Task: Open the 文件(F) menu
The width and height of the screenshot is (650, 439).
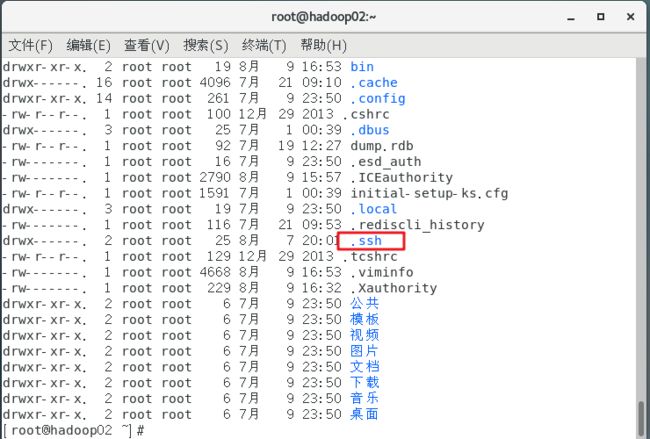Action: coord(30,45)
